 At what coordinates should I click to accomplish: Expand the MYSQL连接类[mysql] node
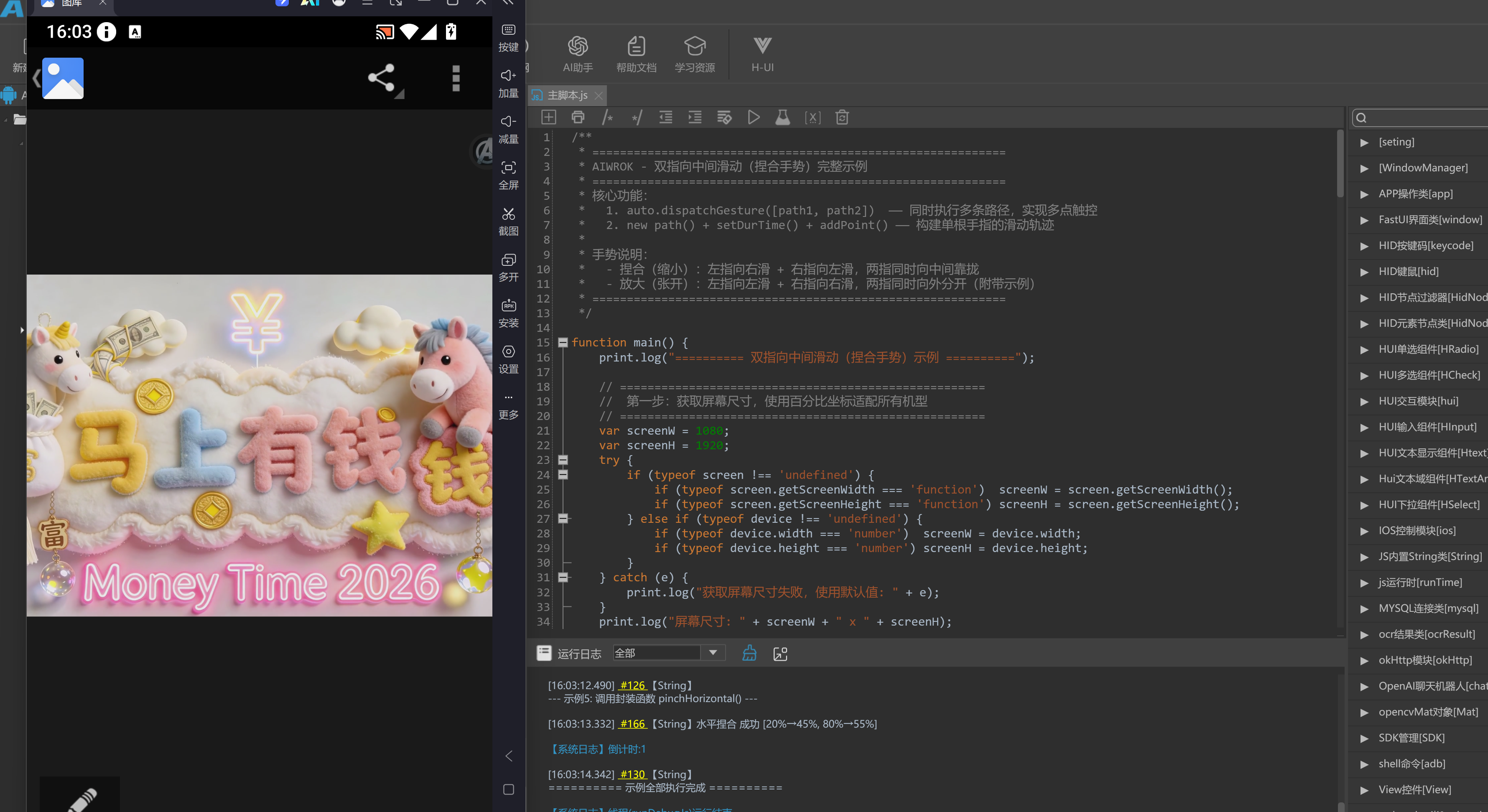click(x=1364, y=609)
